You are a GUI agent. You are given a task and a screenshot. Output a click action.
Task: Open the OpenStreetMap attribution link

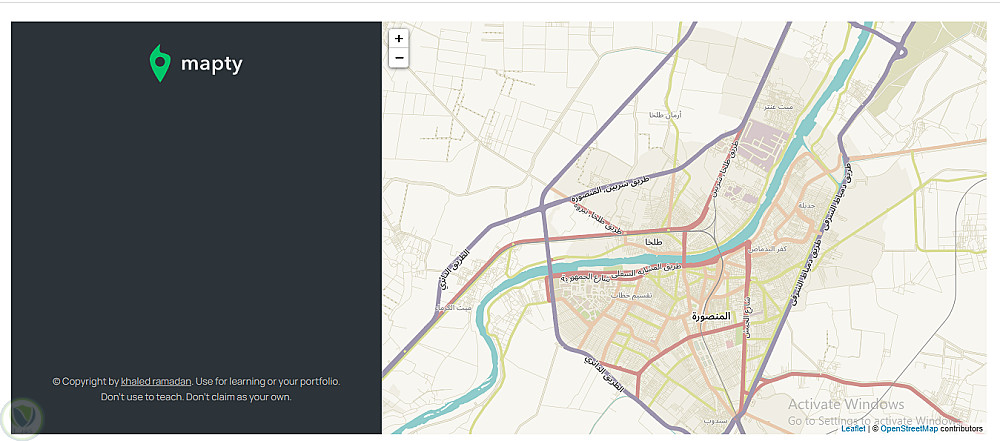(909, 429)
